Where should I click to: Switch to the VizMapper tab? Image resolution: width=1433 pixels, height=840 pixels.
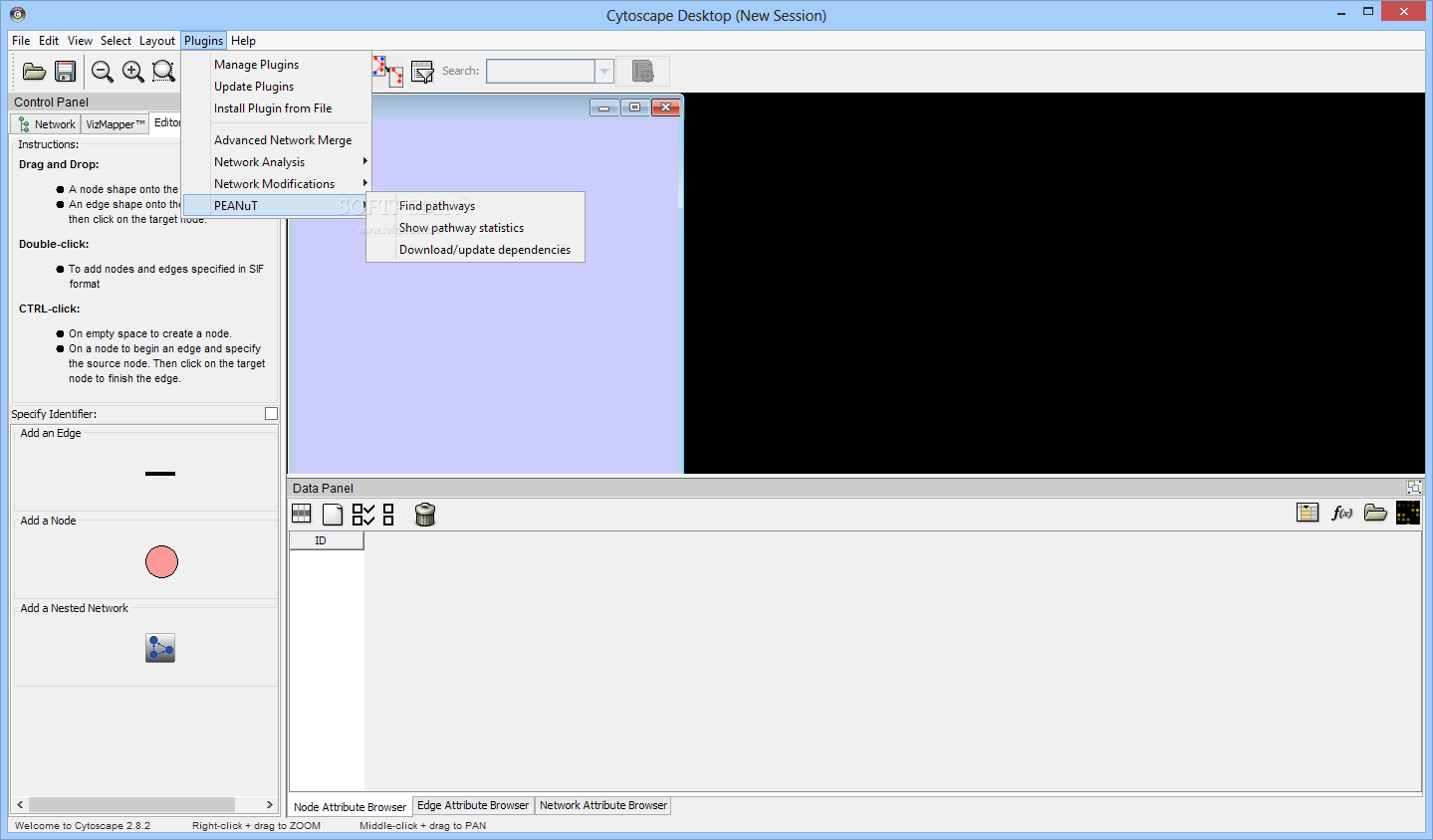coord(115,123)
